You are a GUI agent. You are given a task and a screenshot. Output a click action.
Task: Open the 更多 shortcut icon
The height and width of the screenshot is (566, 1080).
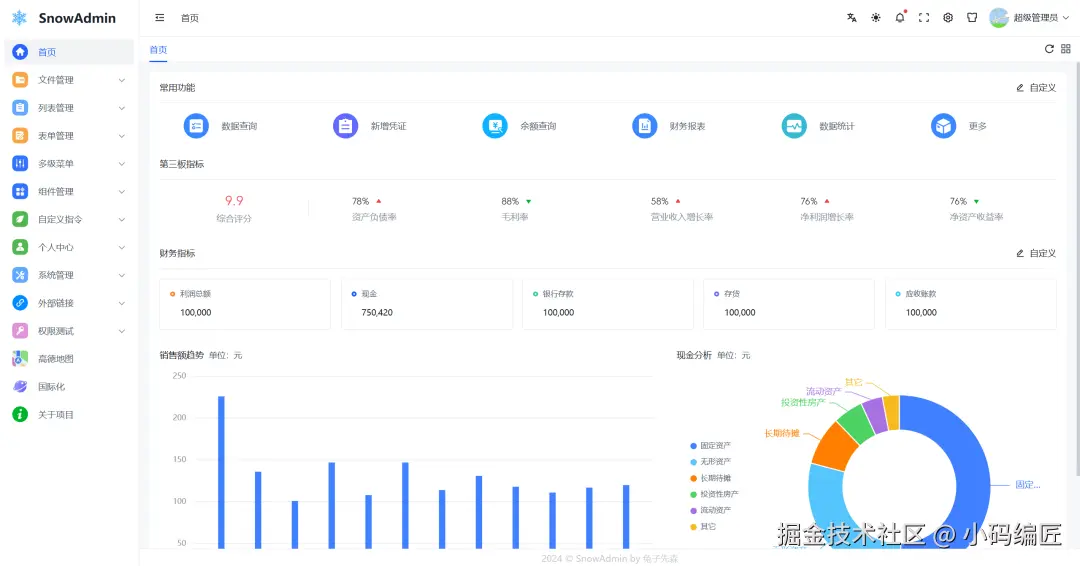coord(944,126)
